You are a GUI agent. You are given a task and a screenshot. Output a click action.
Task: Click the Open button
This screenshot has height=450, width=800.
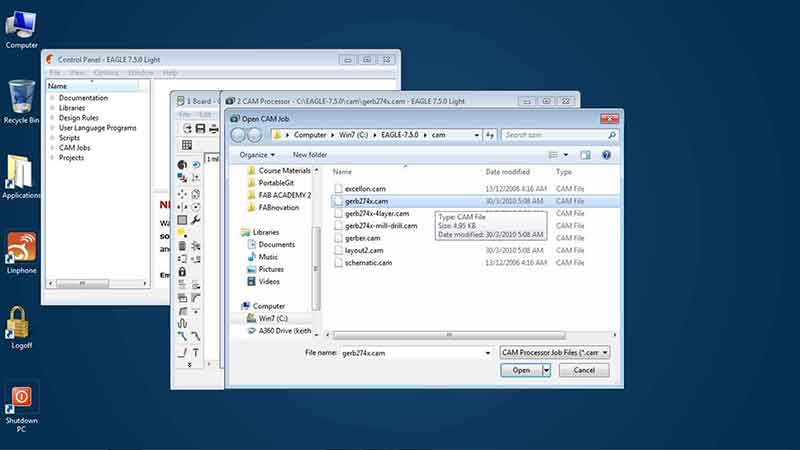point(521,370)
